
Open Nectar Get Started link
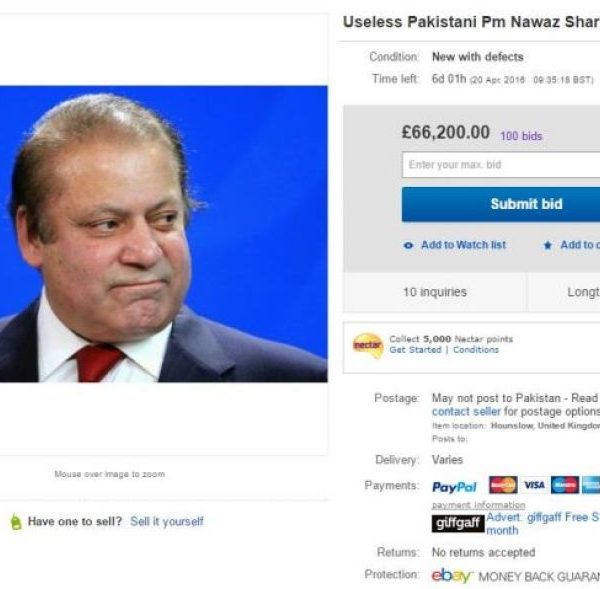click(x=415, y=350)
